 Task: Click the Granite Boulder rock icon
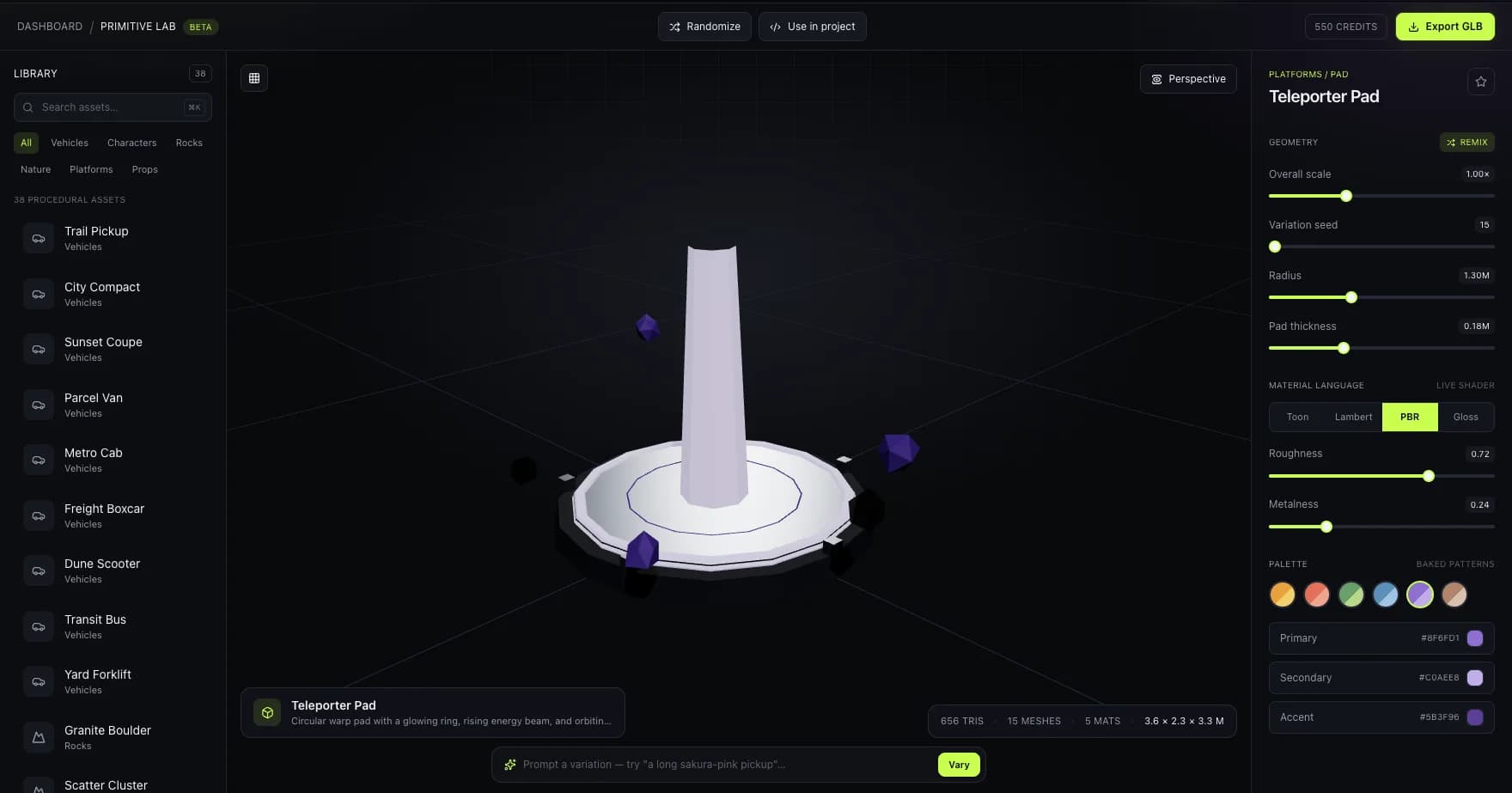click(x=39, y=737)
